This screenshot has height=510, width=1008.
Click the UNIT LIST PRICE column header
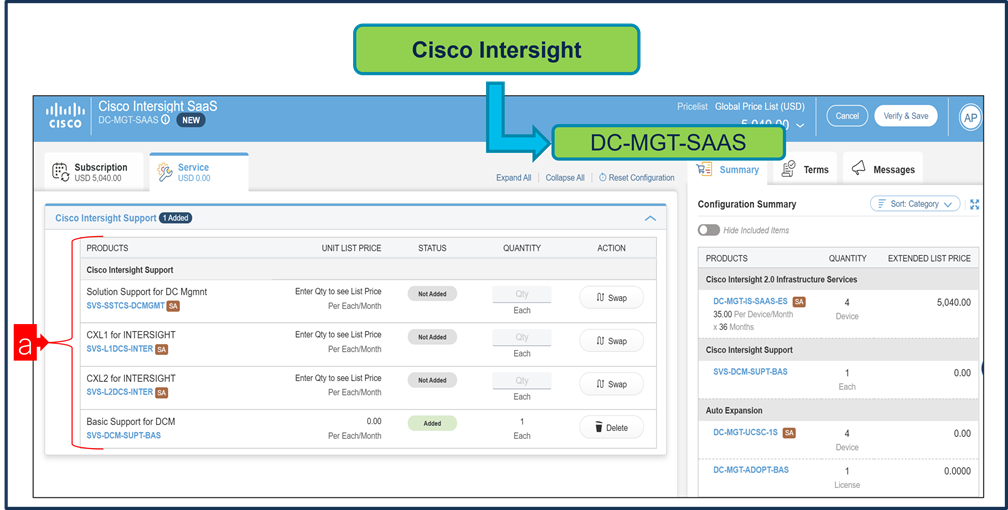click(351, 248)
